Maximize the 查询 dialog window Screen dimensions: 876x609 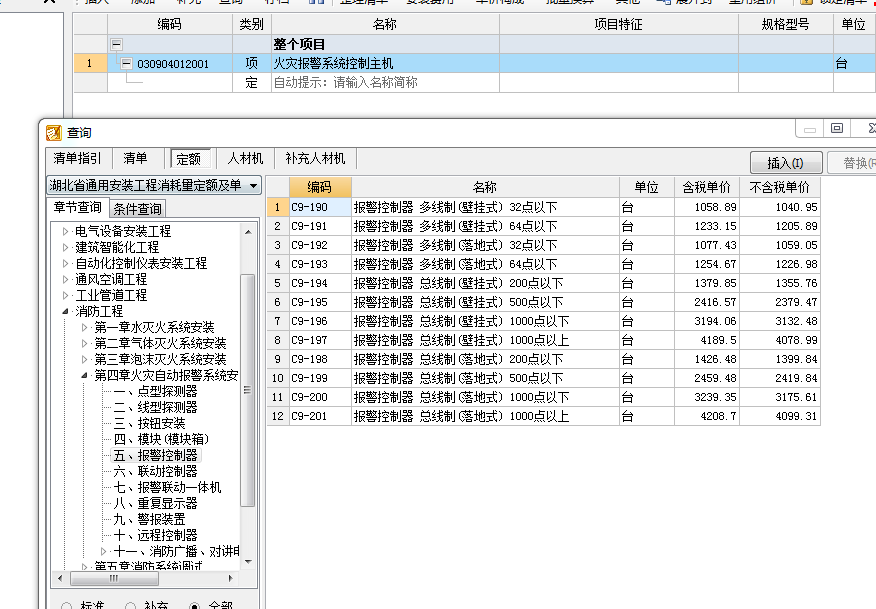pos(836,129)
